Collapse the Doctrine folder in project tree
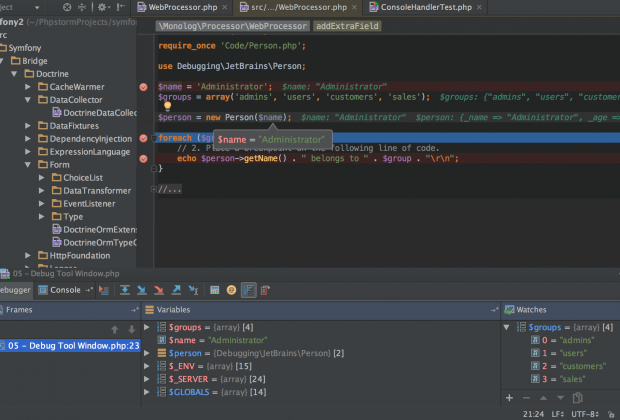Image resolution: width=620 pixels, height=420 pixels. tap(14, 74)
